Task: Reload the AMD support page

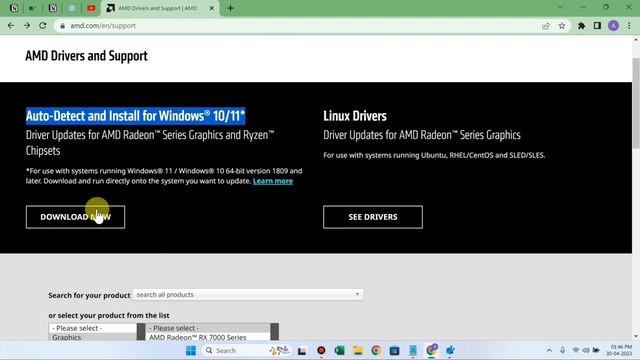Action: click(x=43, y=25)
